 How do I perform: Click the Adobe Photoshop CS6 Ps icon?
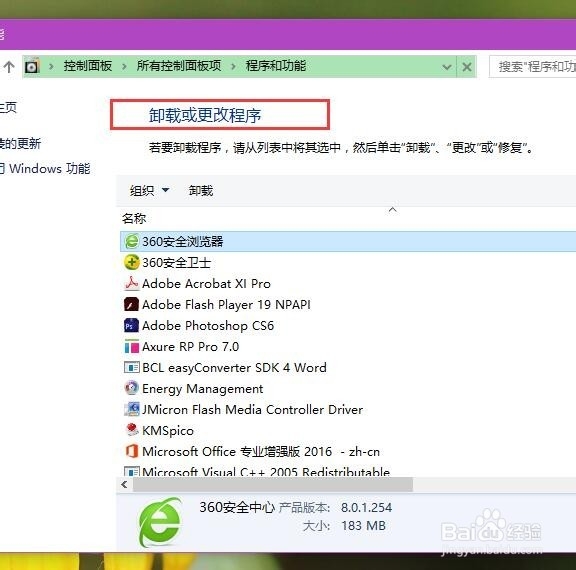coord(132,325)
